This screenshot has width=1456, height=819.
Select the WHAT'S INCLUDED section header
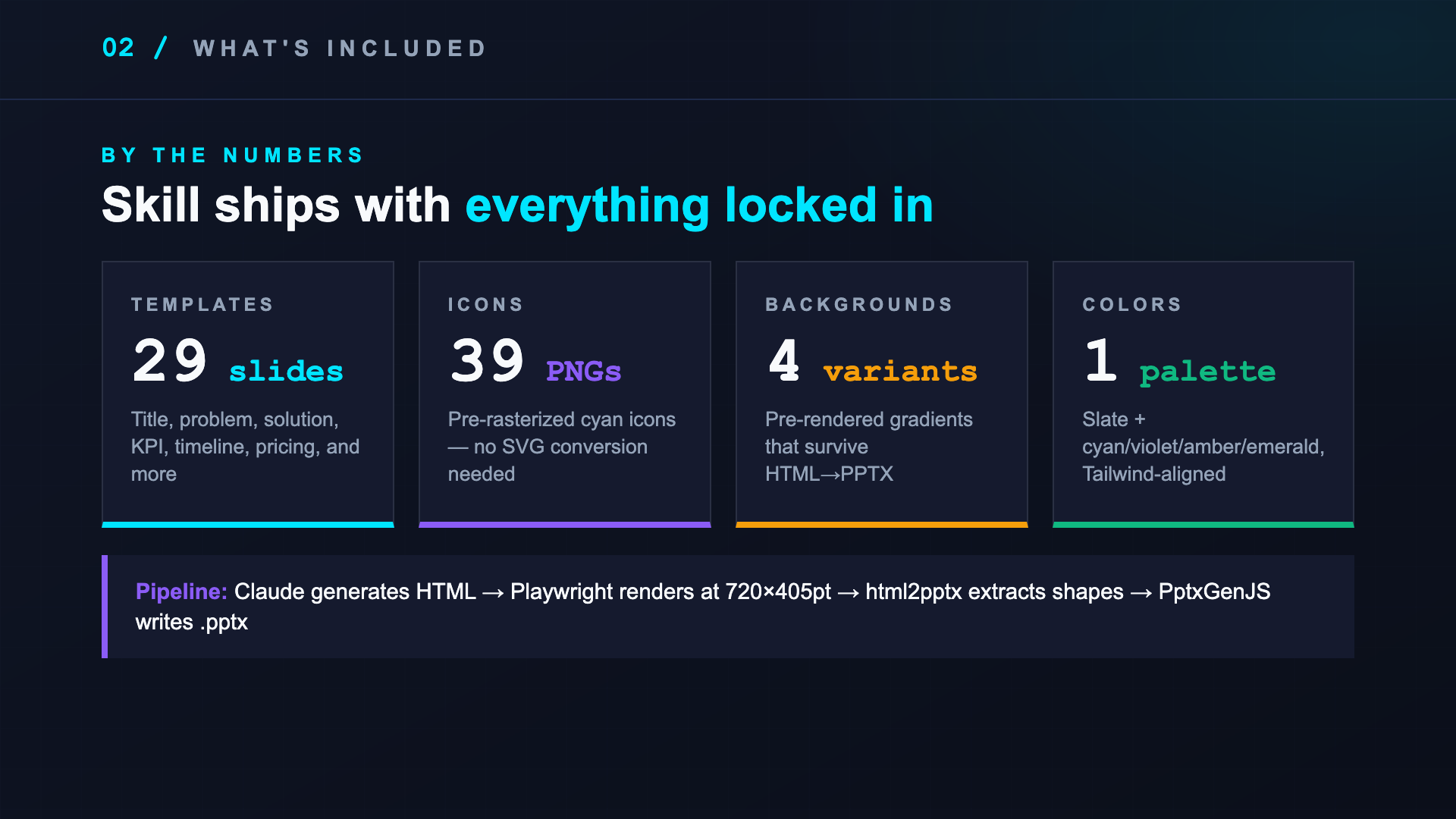point(340,49)
